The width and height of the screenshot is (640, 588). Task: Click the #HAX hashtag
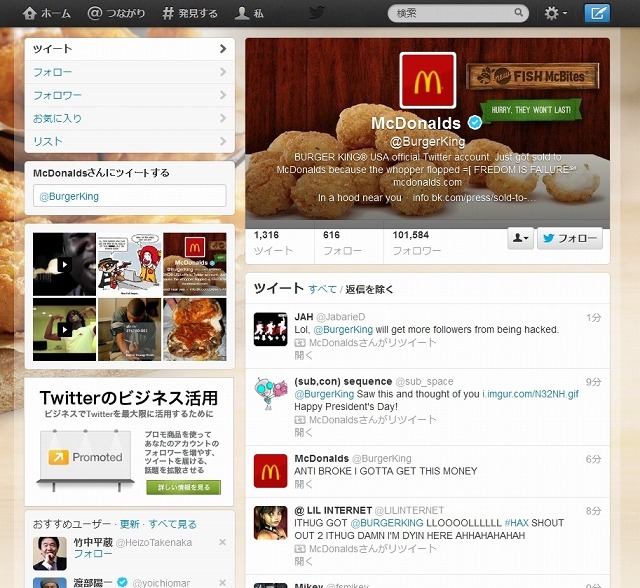(x=516, y=523)
